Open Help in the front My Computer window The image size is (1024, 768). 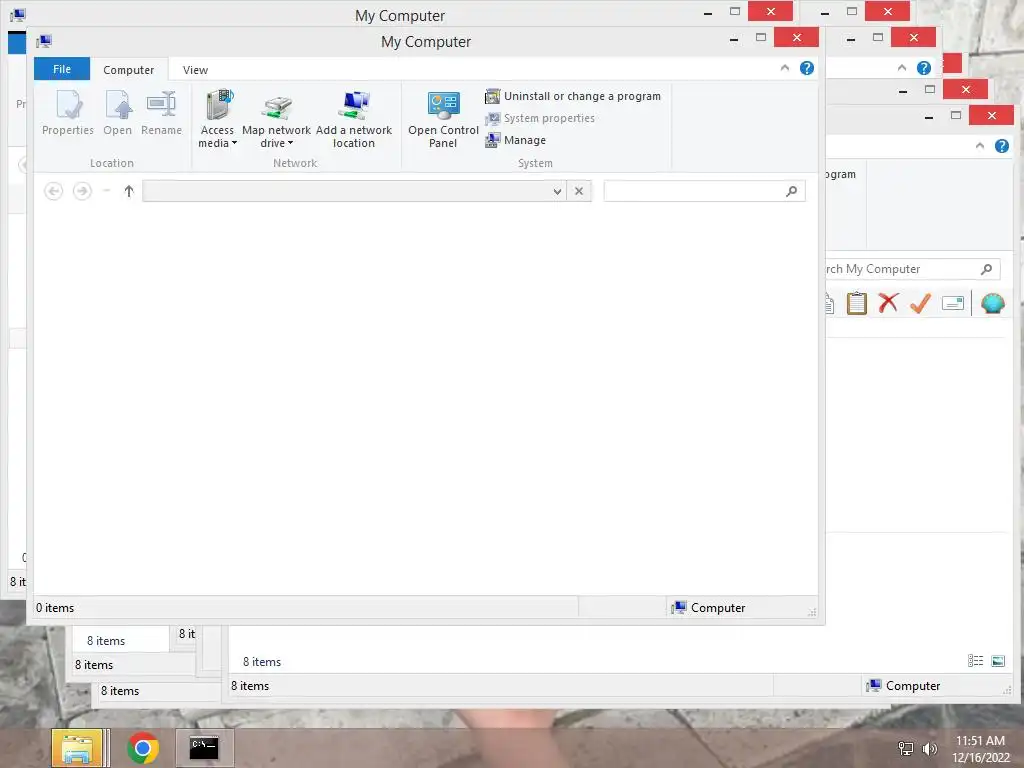click(x=807, y=68)
